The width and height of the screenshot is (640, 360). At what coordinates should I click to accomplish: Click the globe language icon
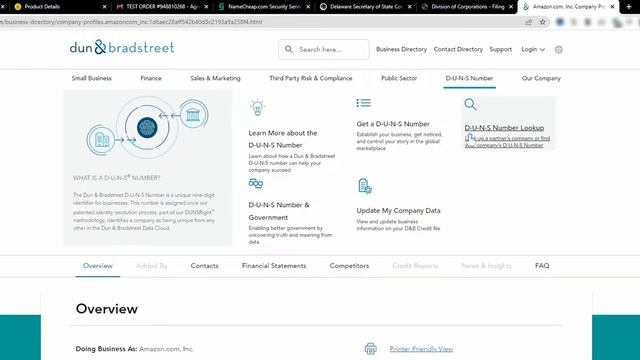tap(558, 50)
